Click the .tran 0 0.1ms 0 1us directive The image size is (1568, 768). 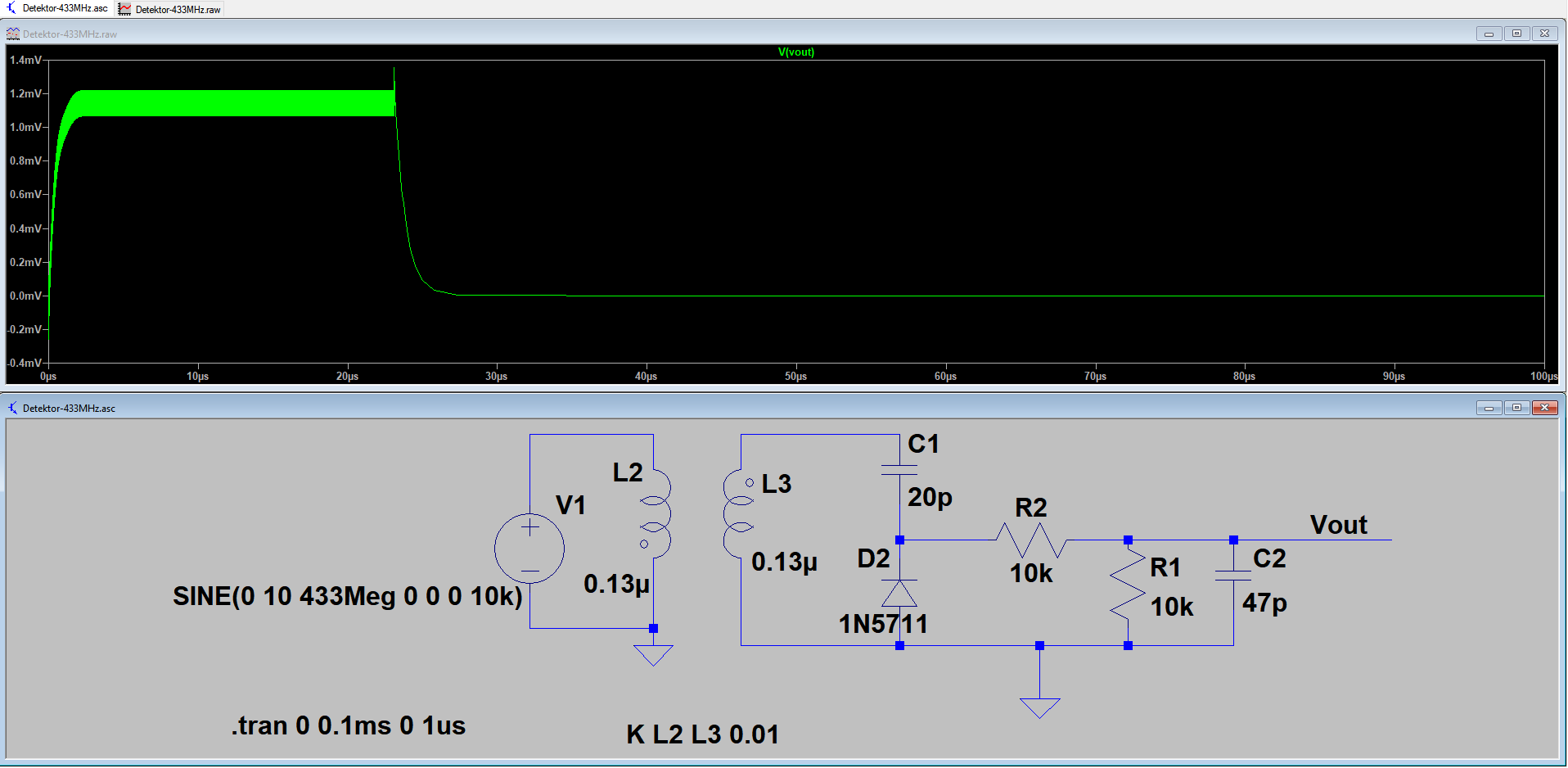click(x=349, y=725)
